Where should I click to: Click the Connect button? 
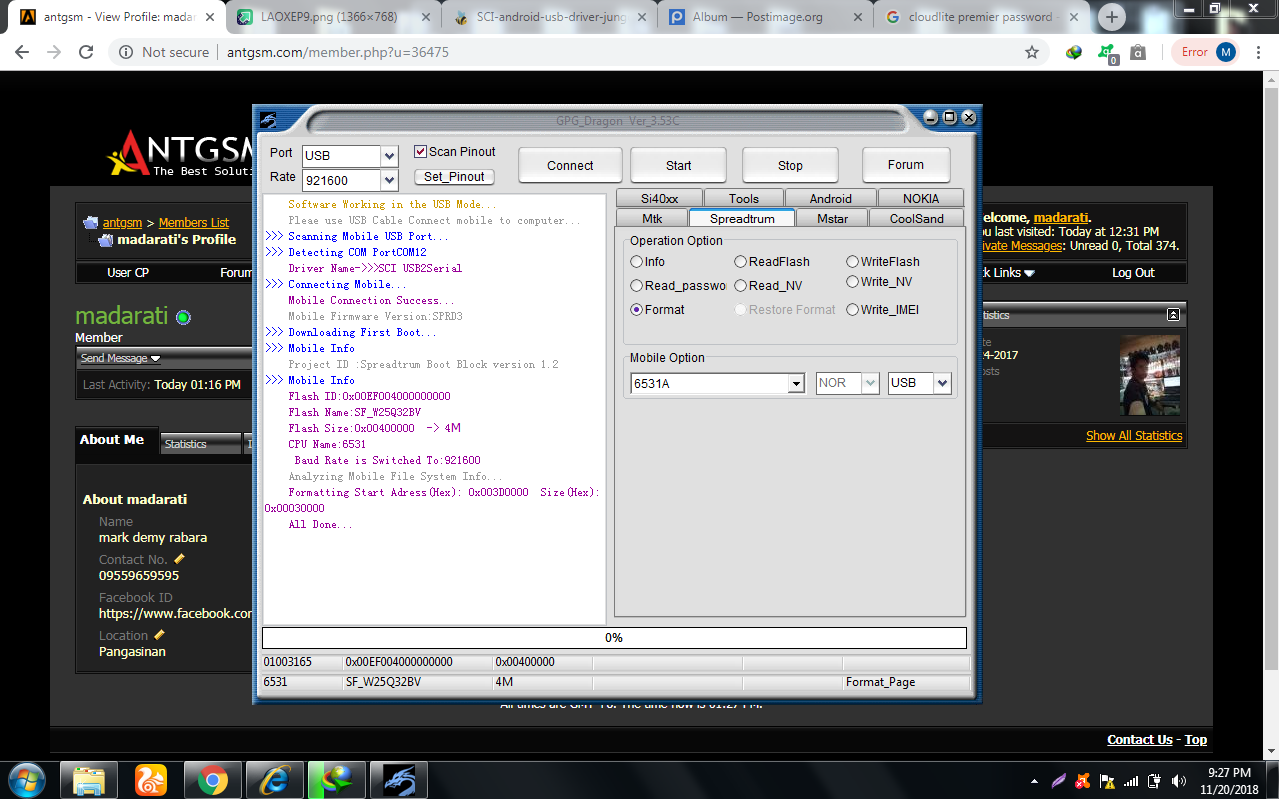click(570, 165)
